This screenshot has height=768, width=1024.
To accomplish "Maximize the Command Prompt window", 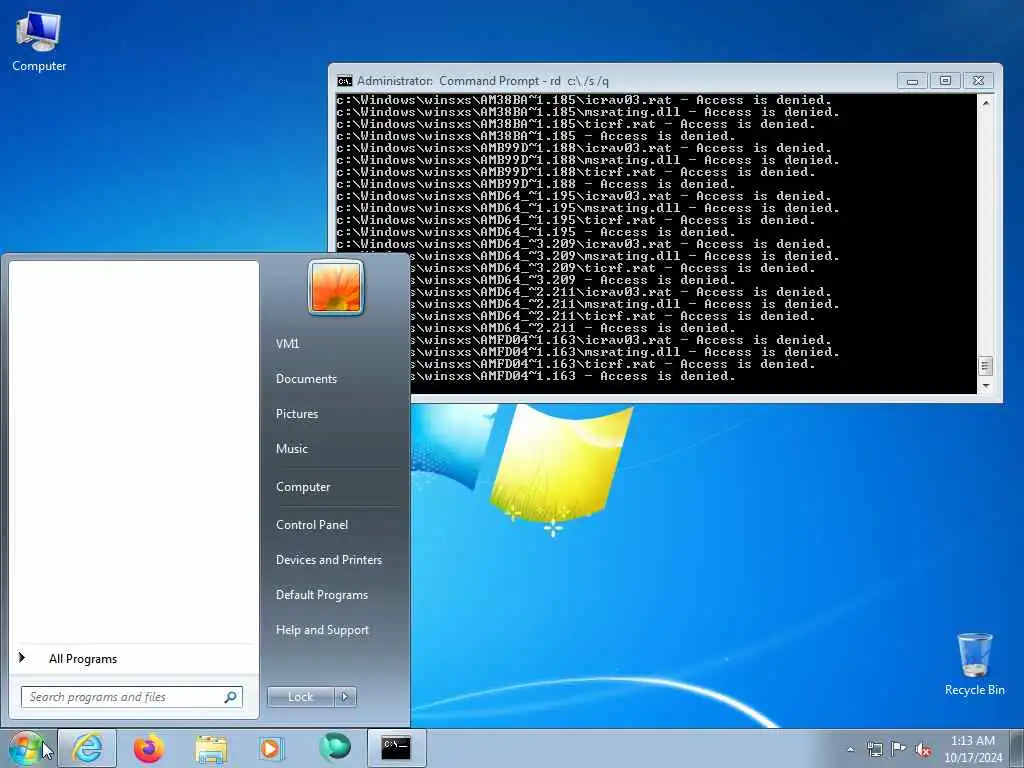I will pyautogui.click(x=945, y=81).
